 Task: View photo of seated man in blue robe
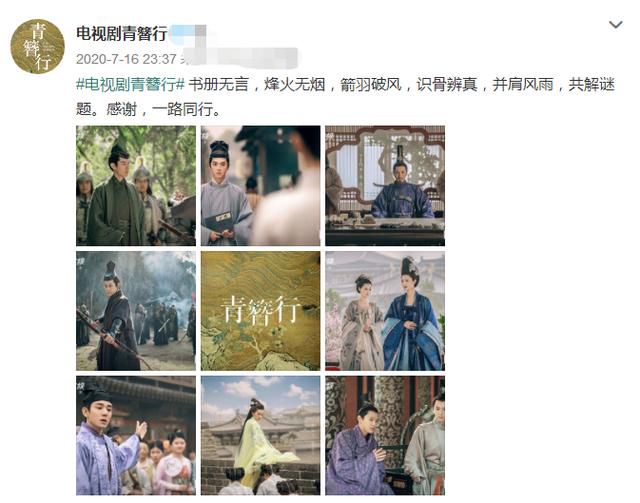[x=385, y=185]
